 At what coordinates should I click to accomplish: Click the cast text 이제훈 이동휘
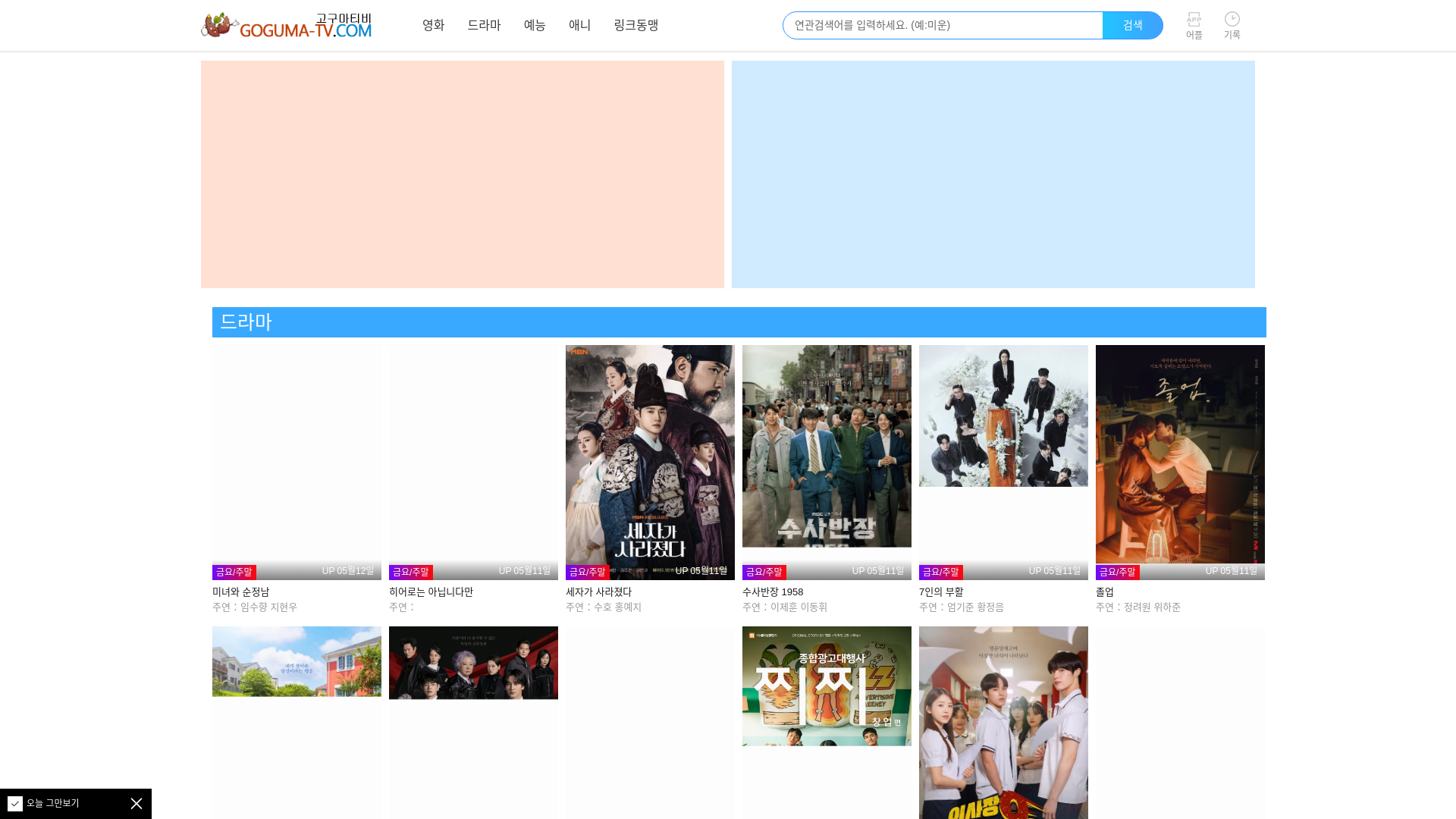[799, 607]
